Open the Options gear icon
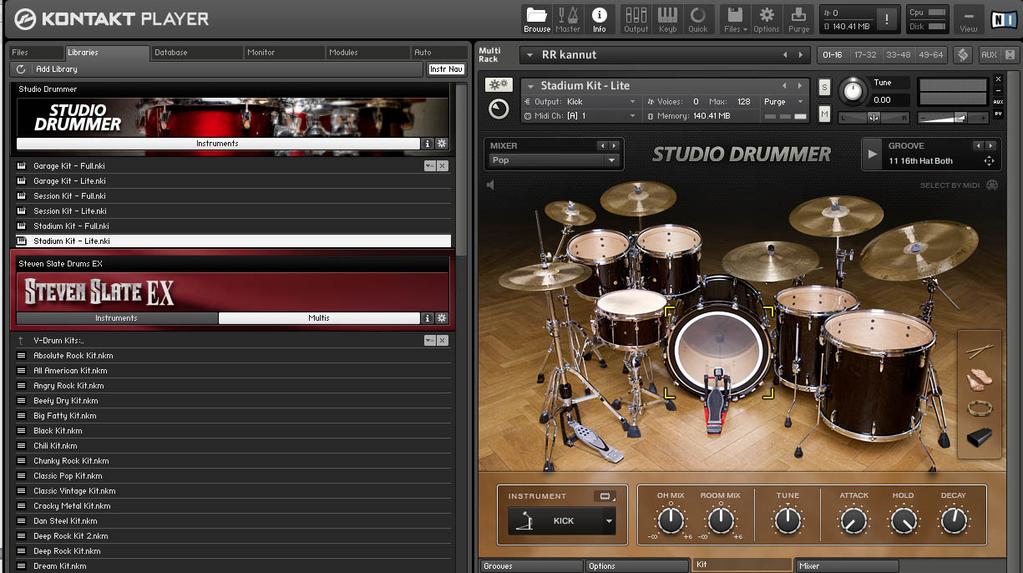This screenshot has height=573, width=1023. pyautogui.click(x=766, y=19)
